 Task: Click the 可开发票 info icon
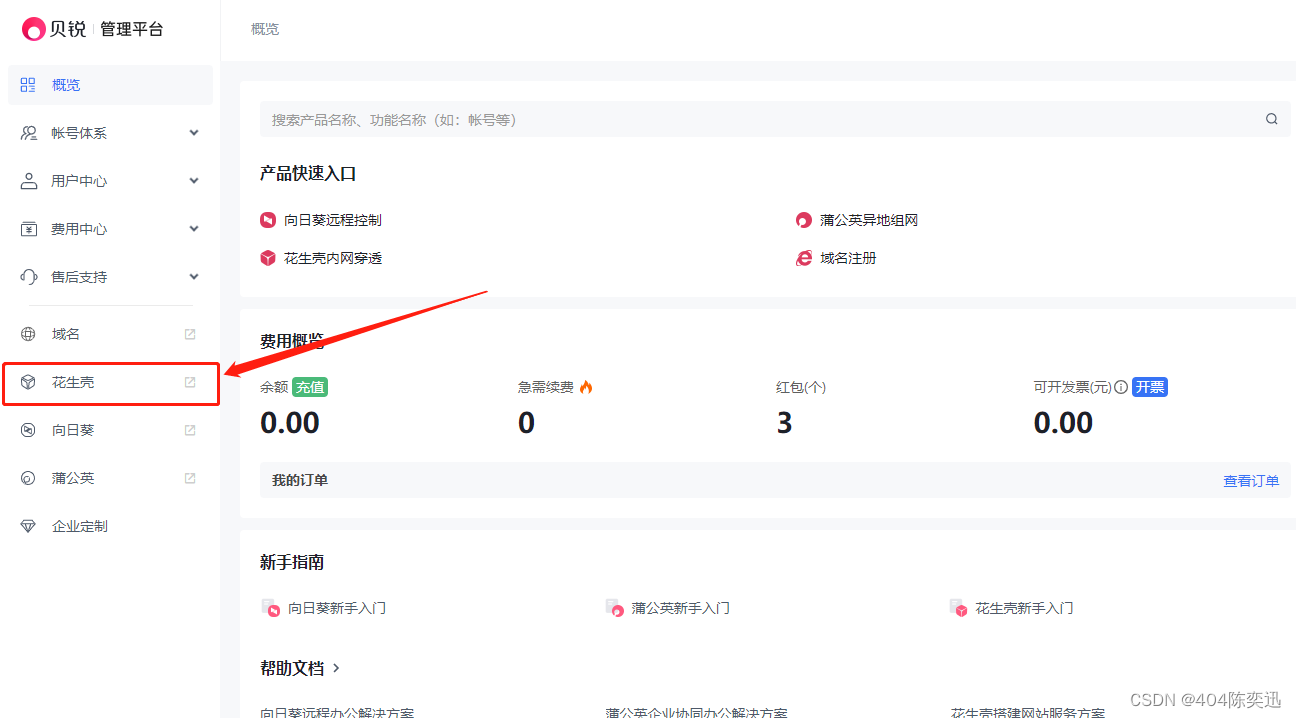point(1121,387)
